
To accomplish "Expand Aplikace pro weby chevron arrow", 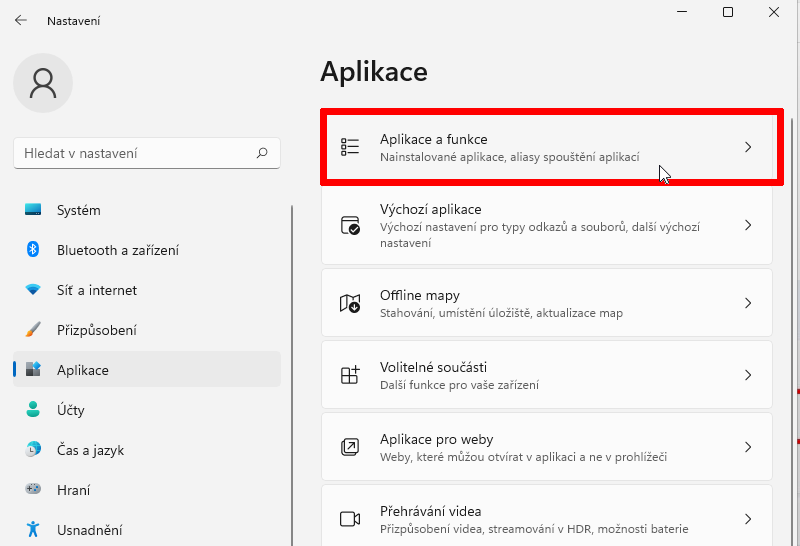I will [x=748, y=447].
